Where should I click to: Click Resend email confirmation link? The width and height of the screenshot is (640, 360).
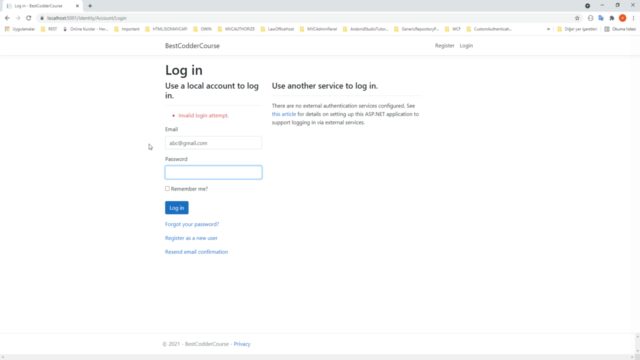pyautogui.click(x=196, y=252)
